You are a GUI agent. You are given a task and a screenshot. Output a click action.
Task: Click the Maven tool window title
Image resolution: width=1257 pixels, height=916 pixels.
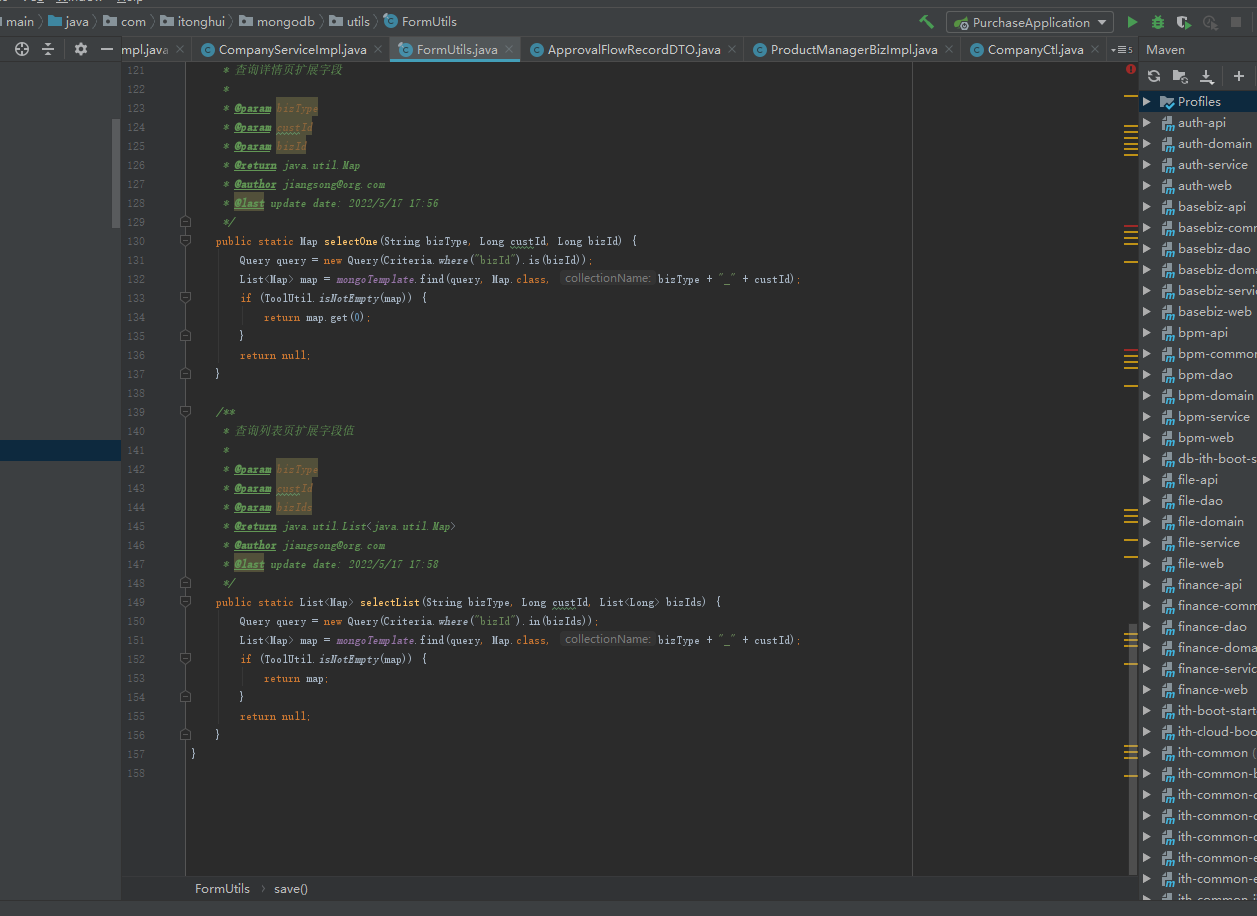pos(1165,49)
